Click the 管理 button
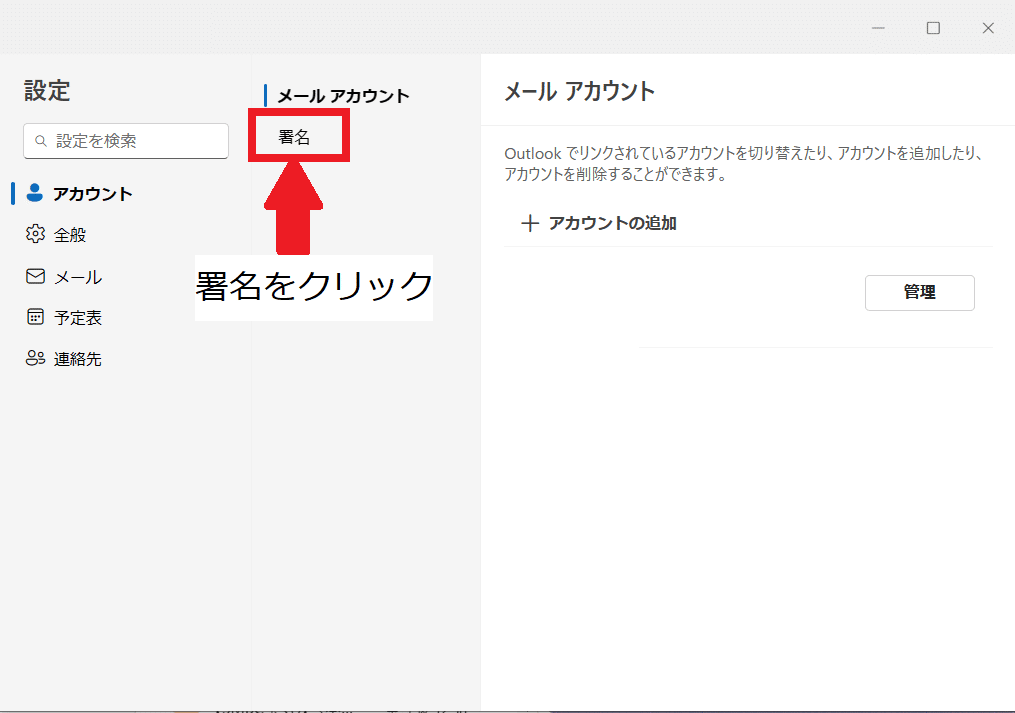Screen dimensions: 1015x713 919,293
